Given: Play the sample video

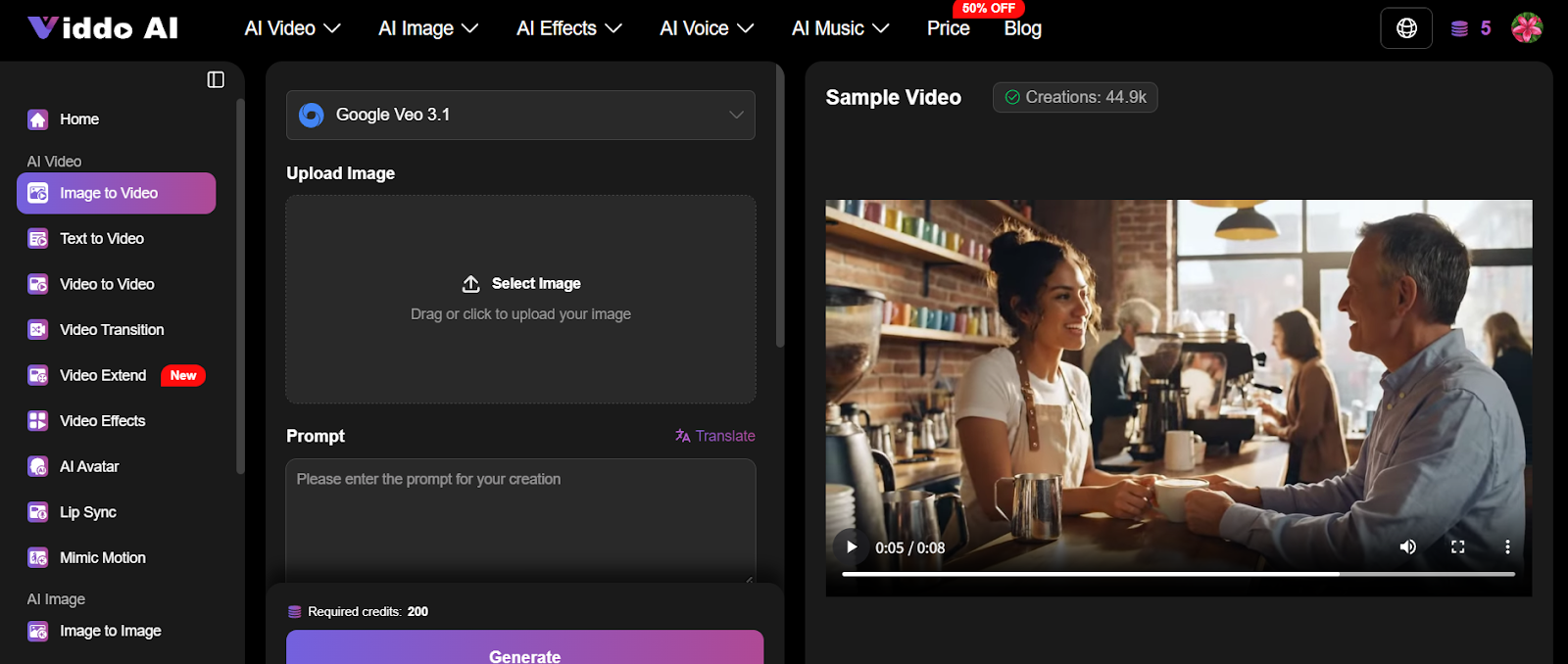Looking at the screenshot, I should pos(852,547).
